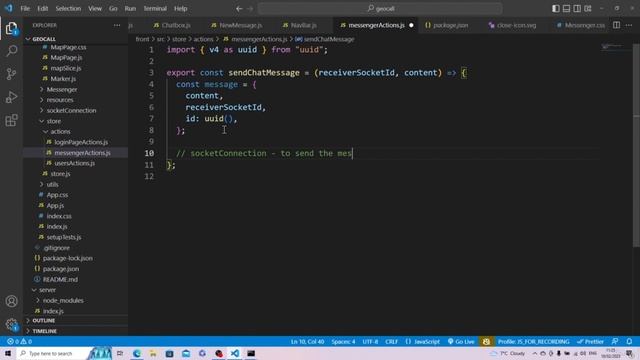The image size is (640, 360).
Task: Click the Explorer more actions ellipsis
Action: click(117, 25)
